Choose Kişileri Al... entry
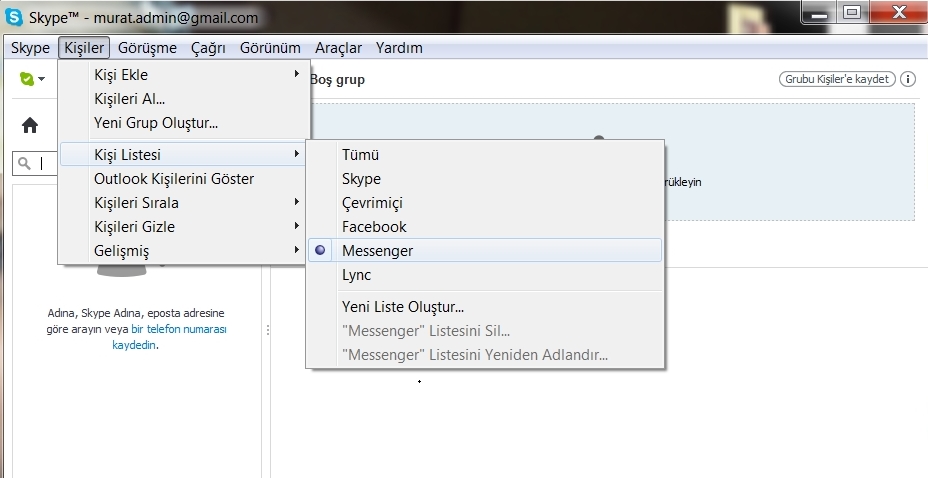Screen dimensions: 928x478 [183, 99]
